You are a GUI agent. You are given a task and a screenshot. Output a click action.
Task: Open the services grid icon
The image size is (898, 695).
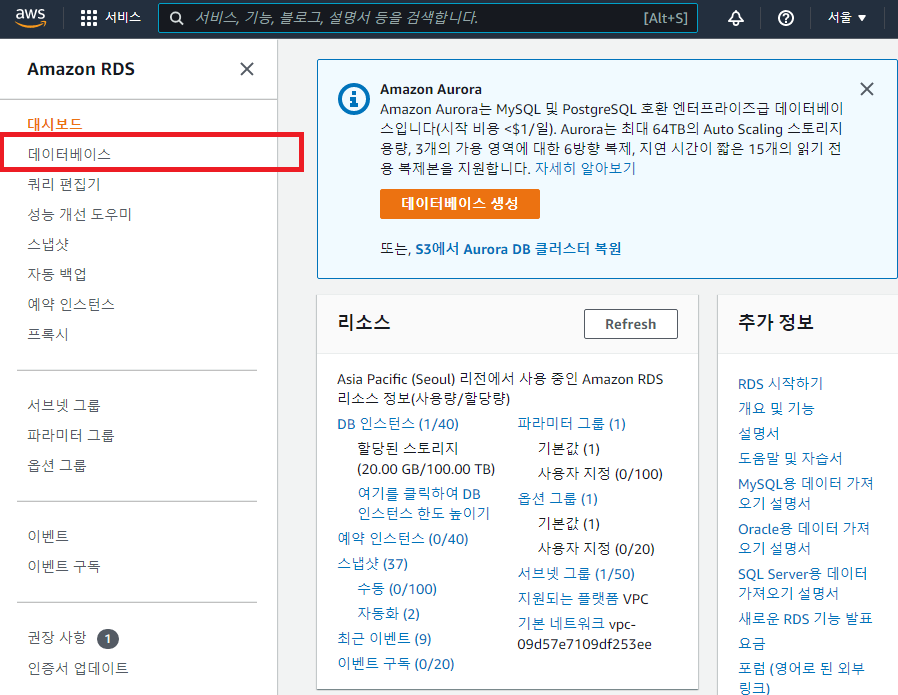pos(89,18)
